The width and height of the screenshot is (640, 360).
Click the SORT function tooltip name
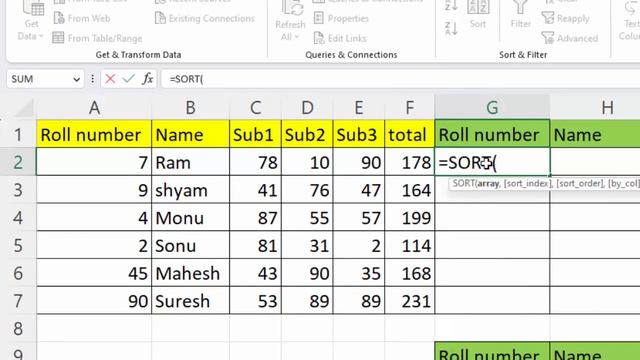463,183
